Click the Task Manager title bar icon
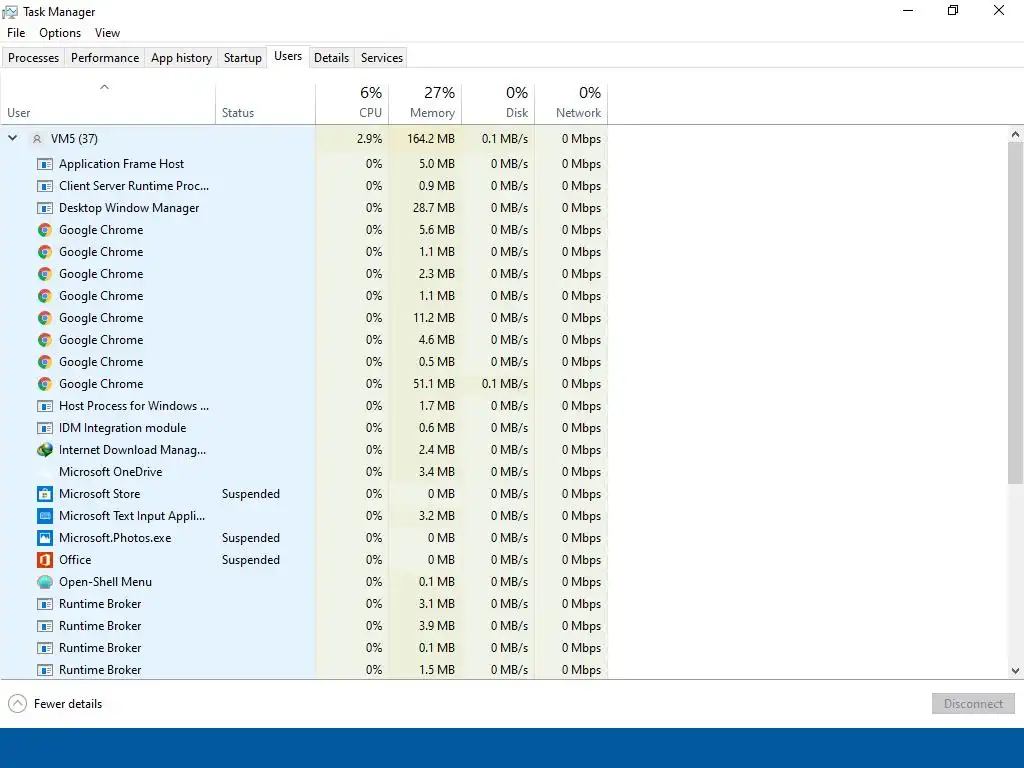Image resolution: width=1024 pixels, height=768 pixels. click(10, 12)
